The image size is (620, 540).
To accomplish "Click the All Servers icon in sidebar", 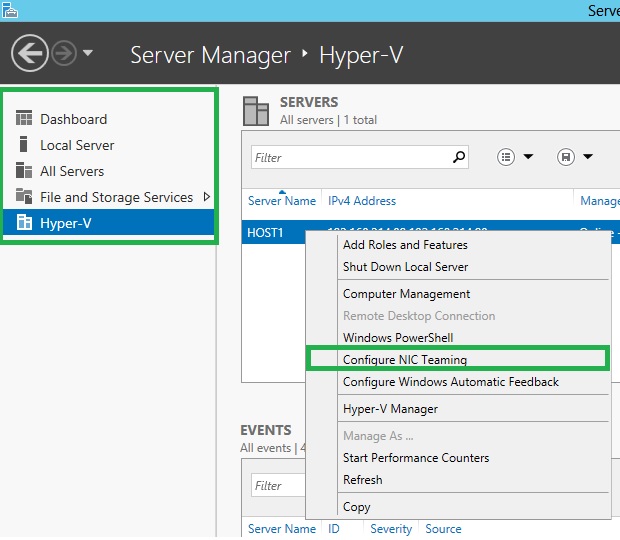I will (x=24, y=170).
